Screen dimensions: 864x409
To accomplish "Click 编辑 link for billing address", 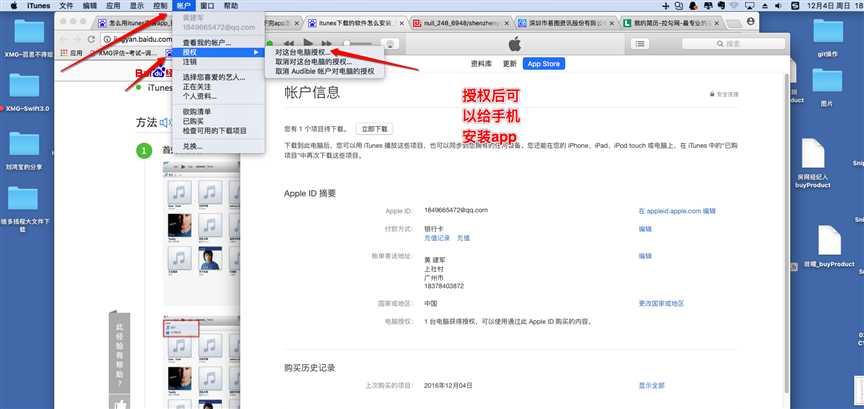I will coord(645,256).
